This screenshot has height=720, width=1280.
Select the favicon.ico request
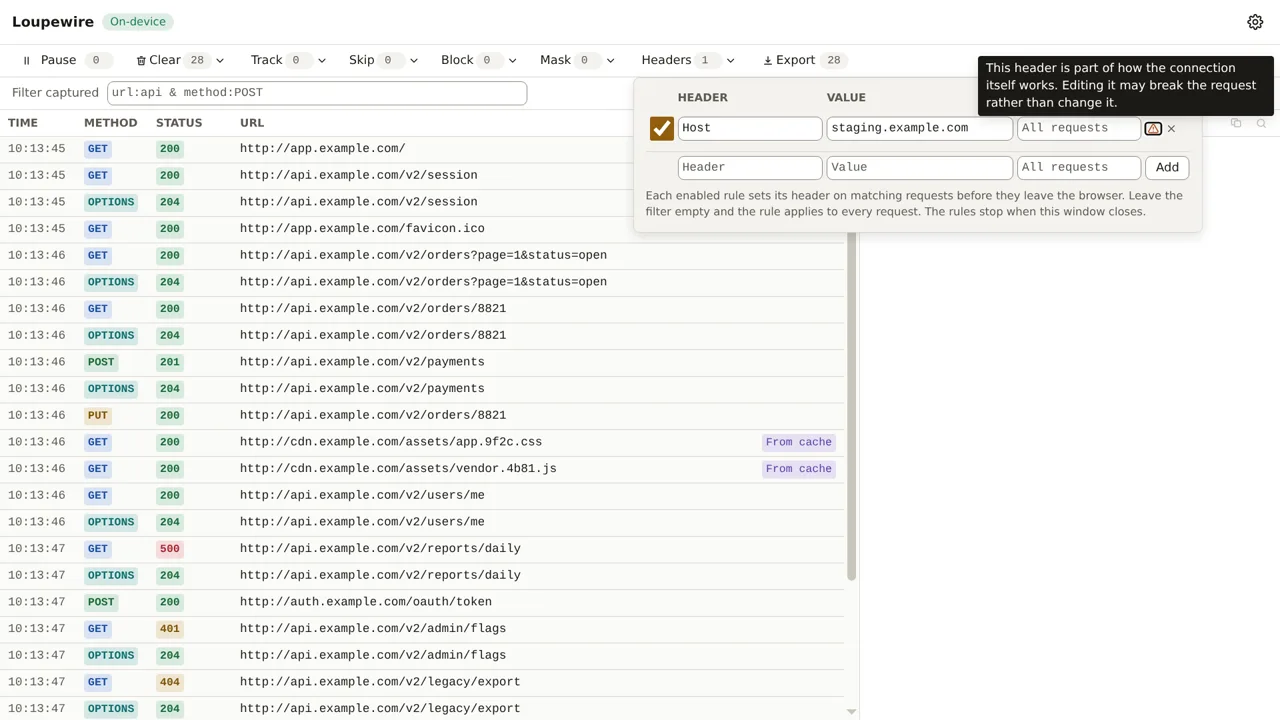click(422, 229)
